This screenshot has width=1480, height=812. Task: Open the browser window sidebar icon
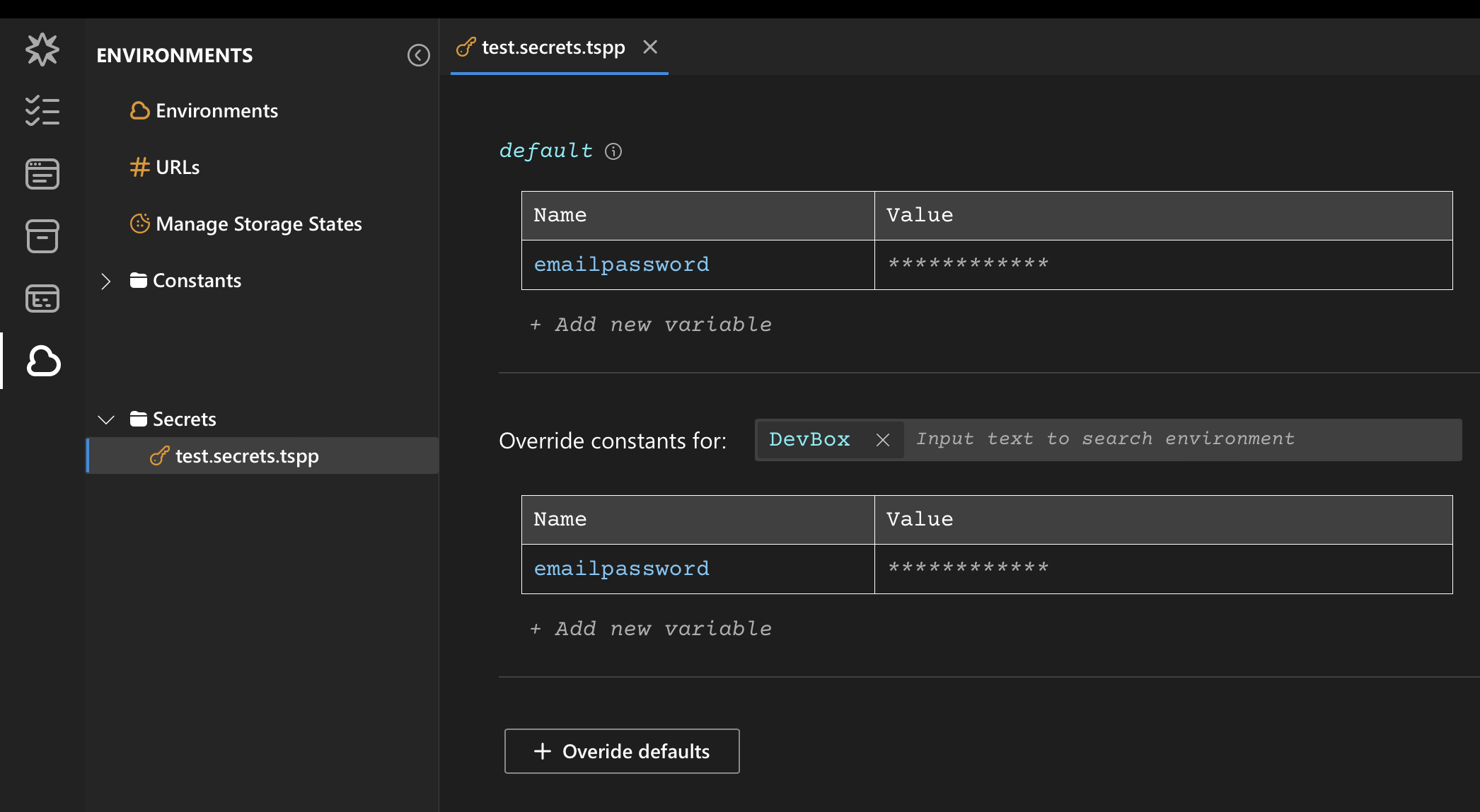point(42,174)
